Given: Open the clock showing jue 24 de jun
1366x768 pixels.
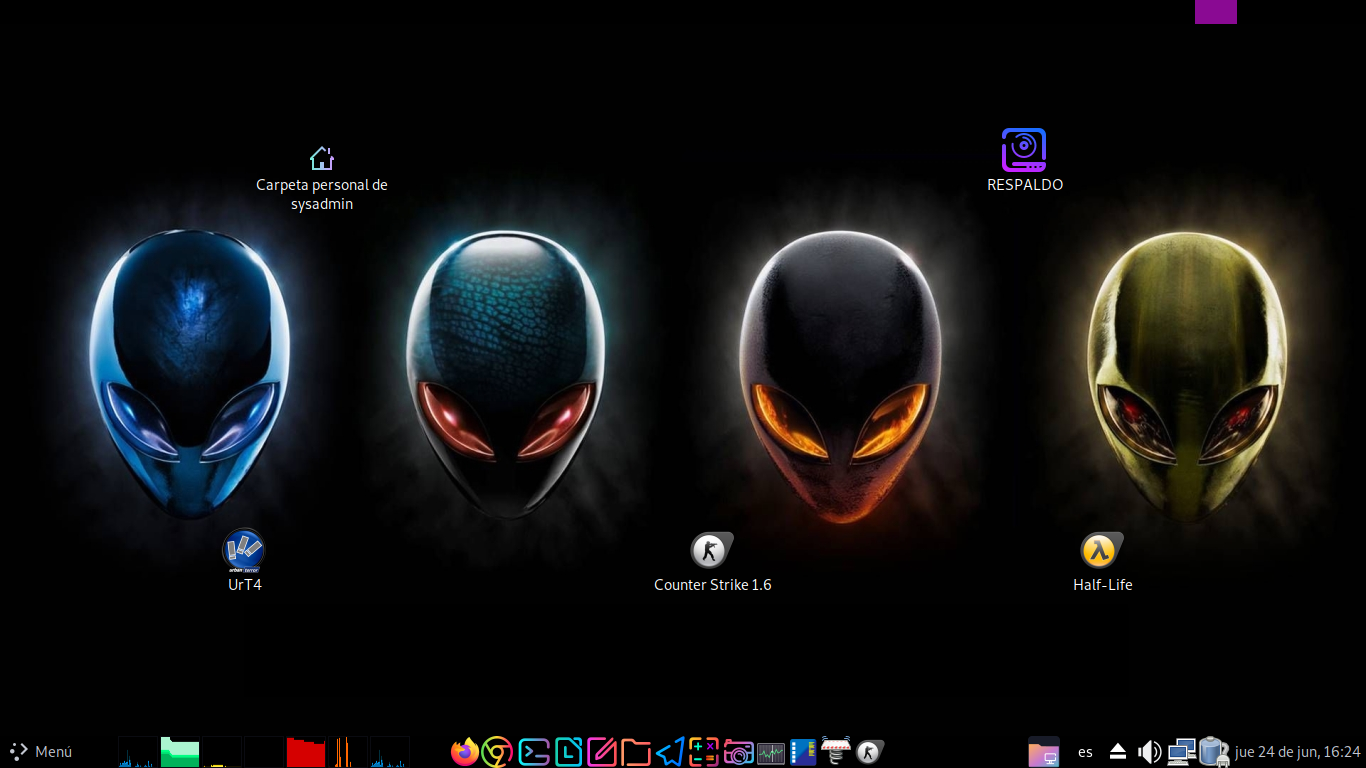Looking at the screenshot, I should [x=1297, y=751].
